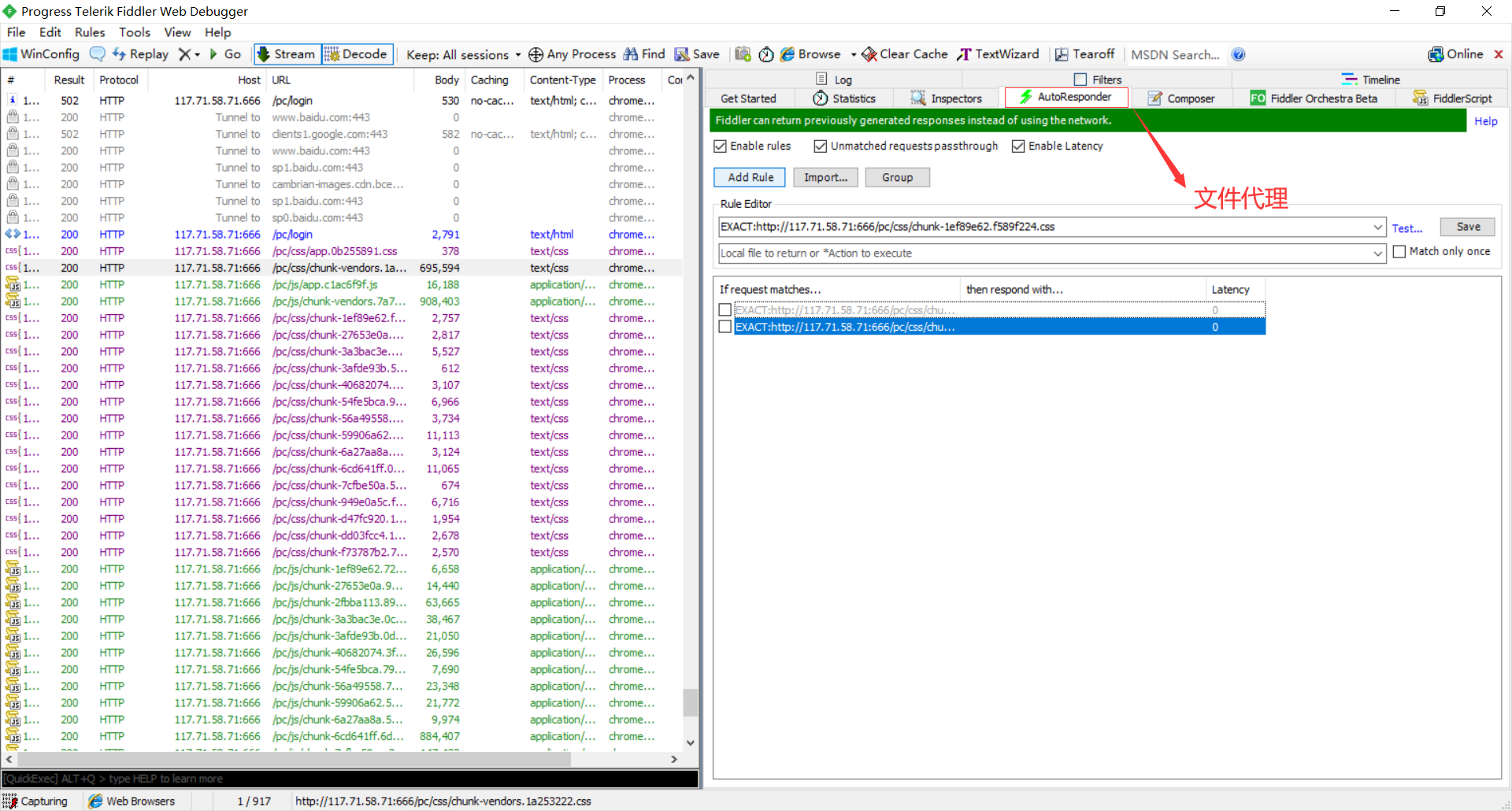Click the camera screenshot icon
The image size is (1512, 811).
743,54
